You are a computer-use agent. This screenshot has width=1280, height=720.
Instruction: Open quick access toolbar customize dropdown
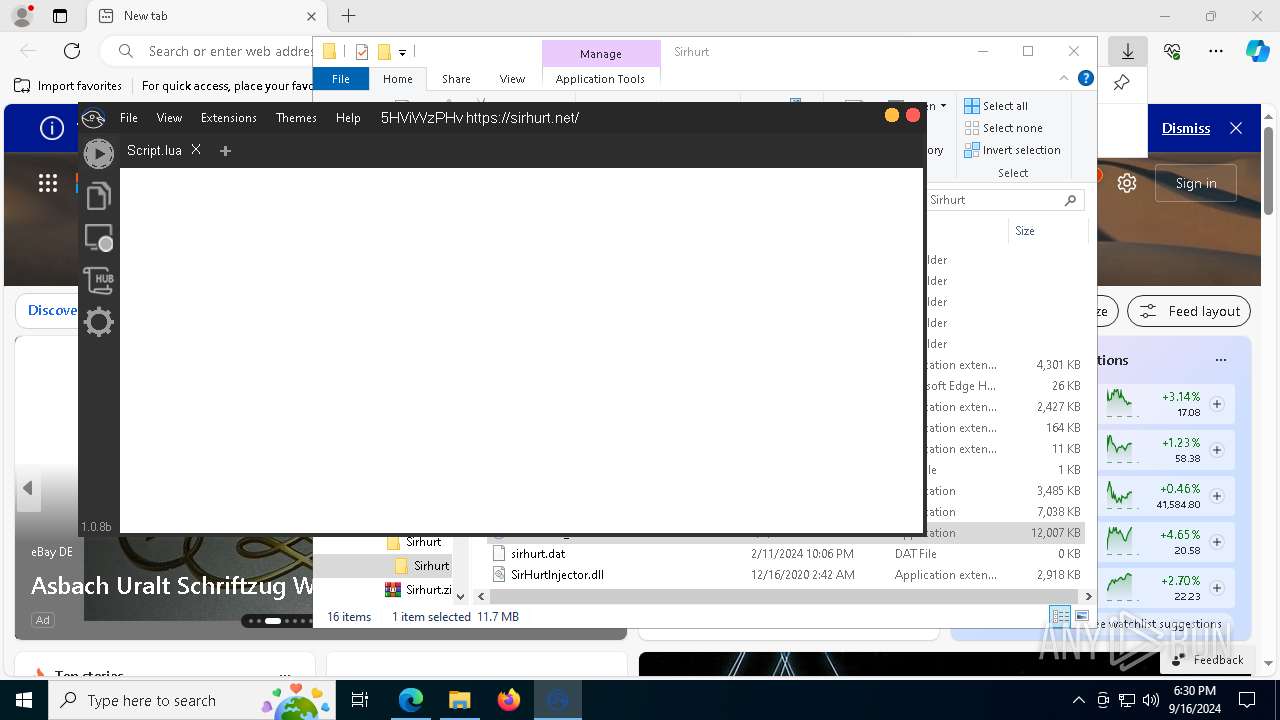click(x=402, y=52)
